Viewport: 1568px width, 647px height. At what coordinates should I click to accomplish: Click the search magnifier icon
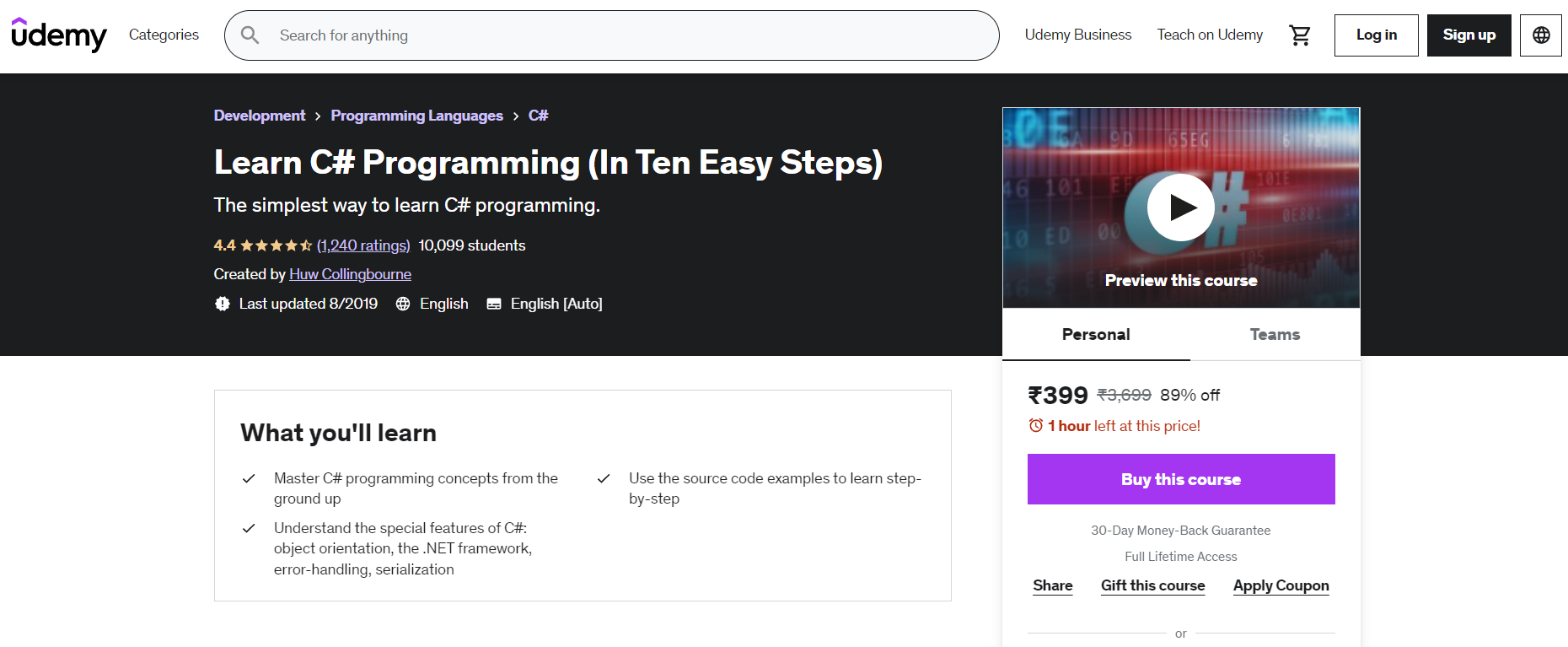tap(250, 35)
